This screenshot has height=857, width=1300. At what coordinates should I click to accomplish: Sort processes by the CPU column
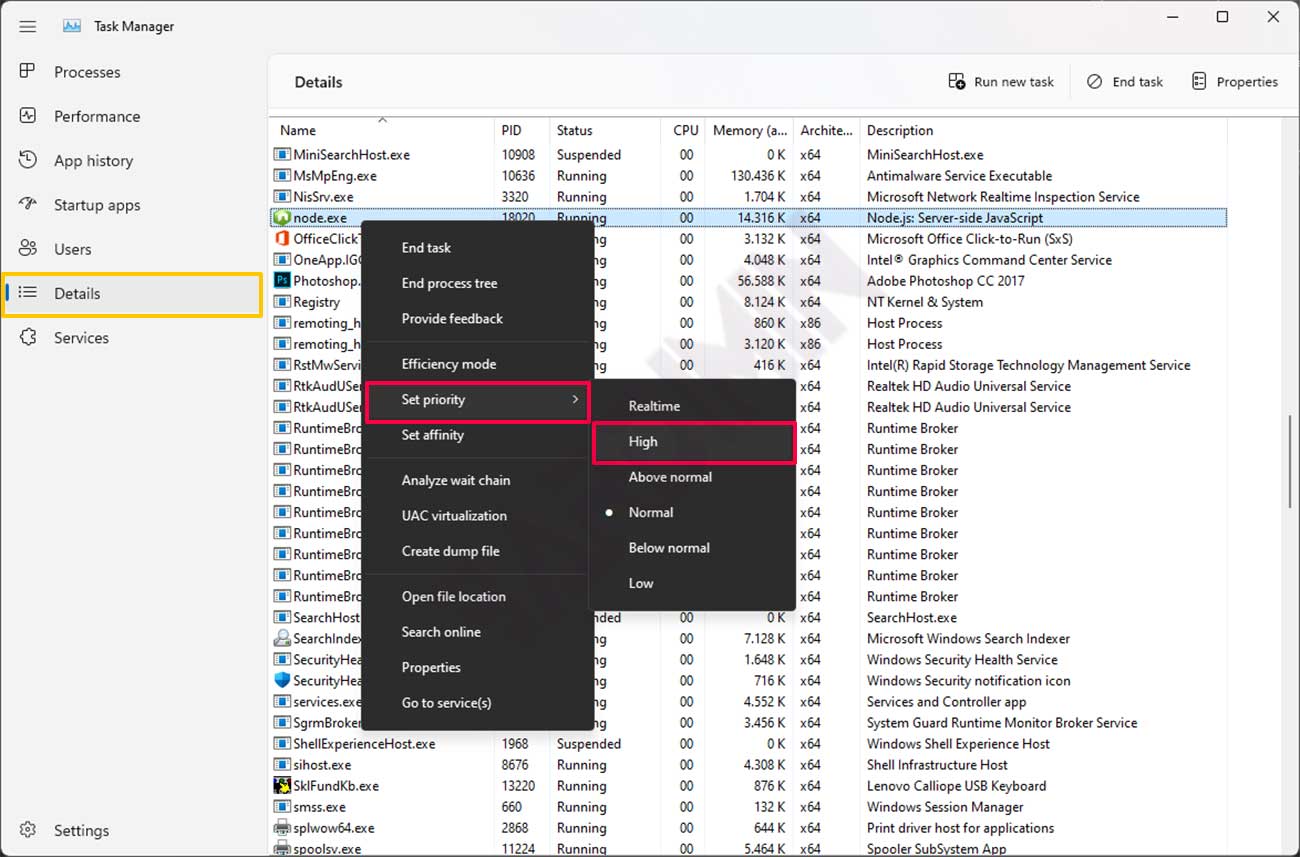[x=684, y=130]
